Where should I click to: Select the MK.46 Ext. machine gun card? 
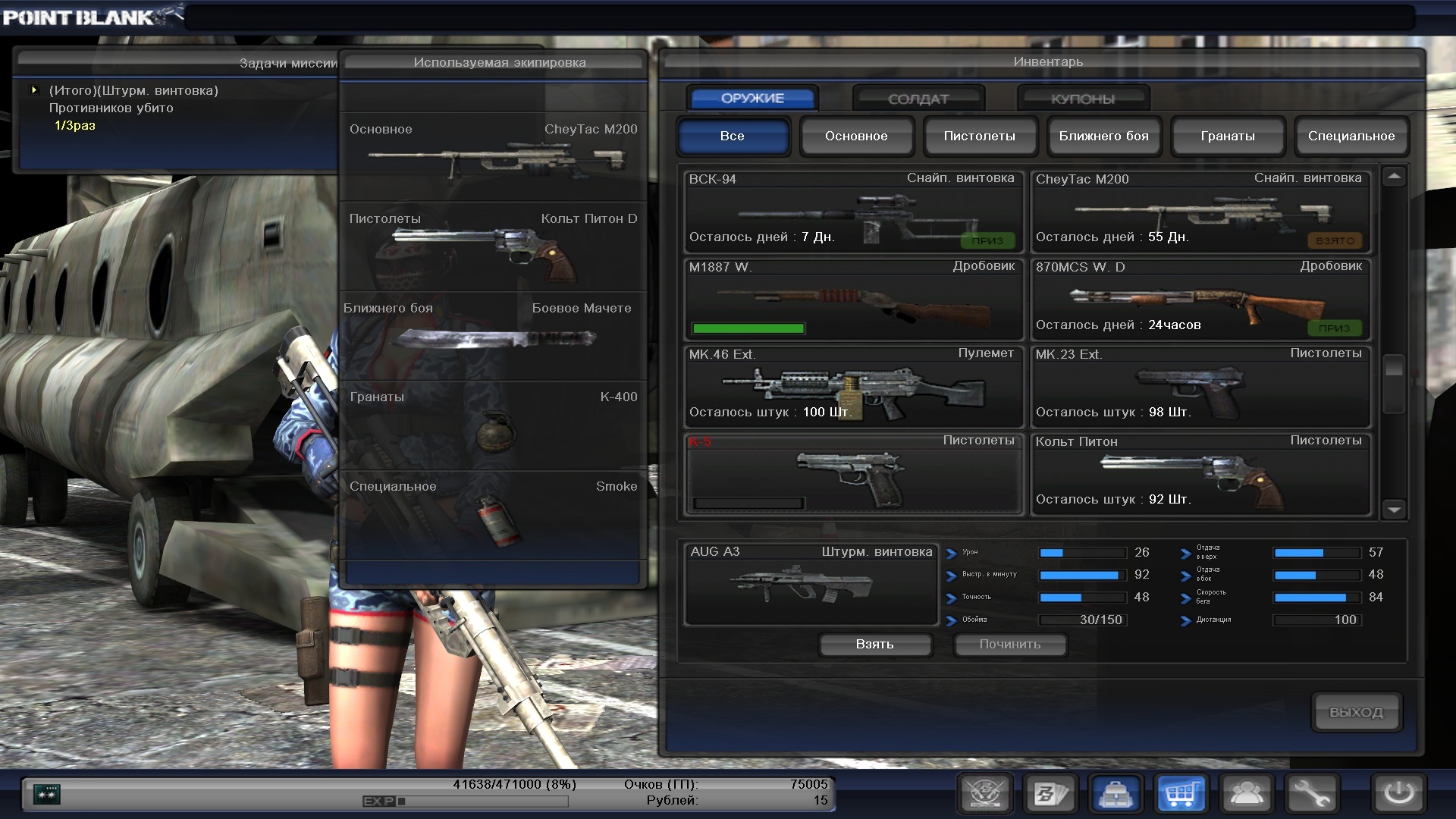click(x=853, y=387)
